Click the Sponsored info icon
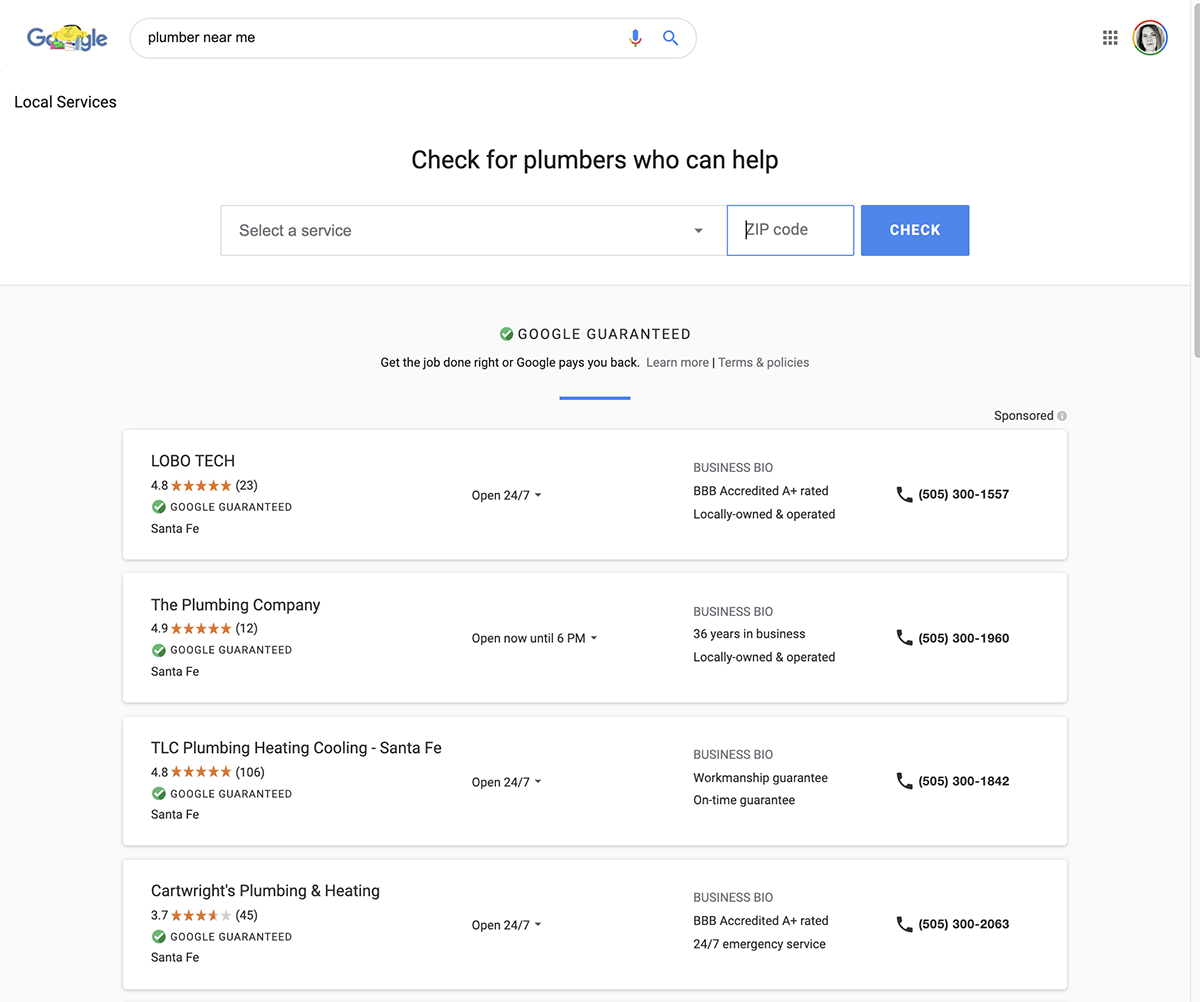1200x1002 pixels. [x=1062, y=416]
